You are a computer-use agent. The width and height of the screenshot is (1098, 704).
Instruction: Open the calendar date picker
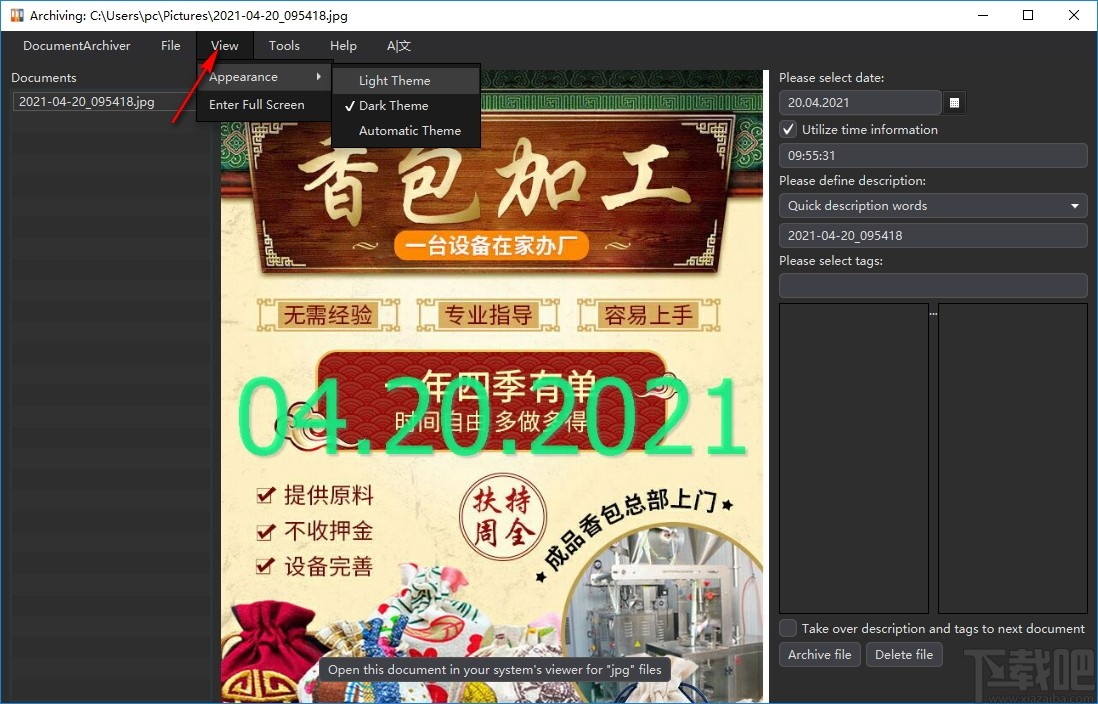(x=954, y=102)
